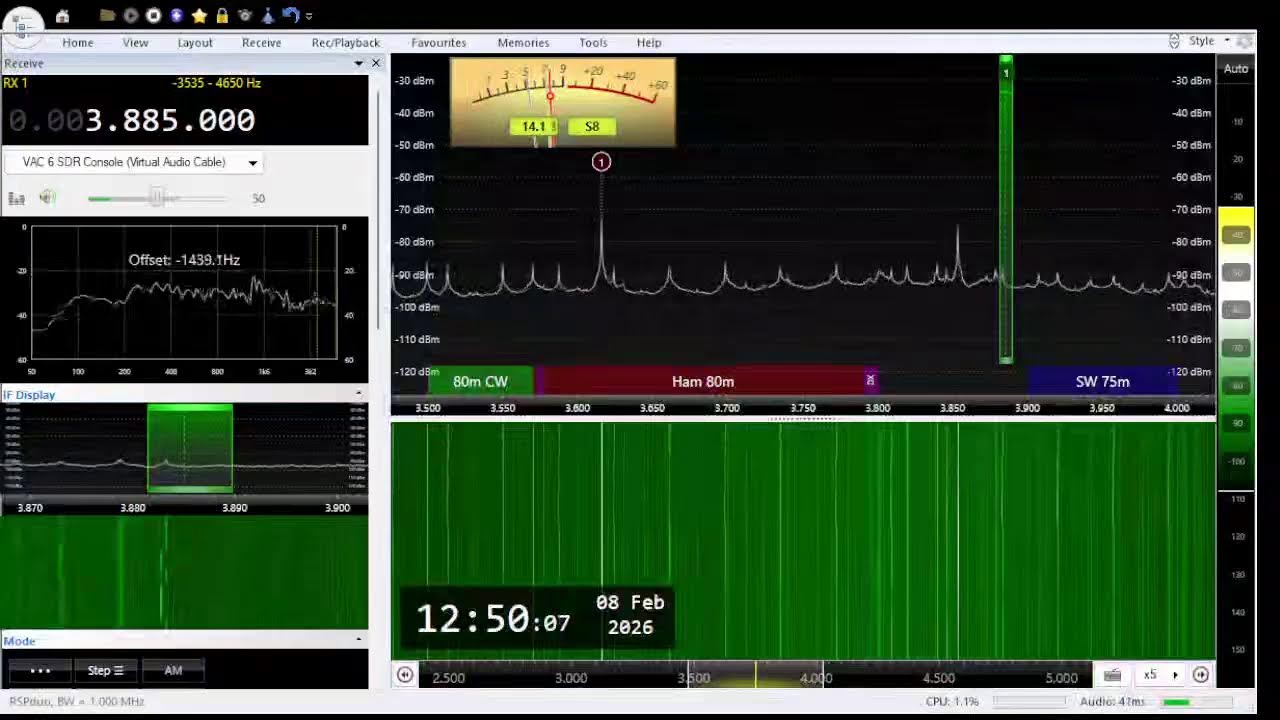Open the Tools ribbon tab

[593, 43]
